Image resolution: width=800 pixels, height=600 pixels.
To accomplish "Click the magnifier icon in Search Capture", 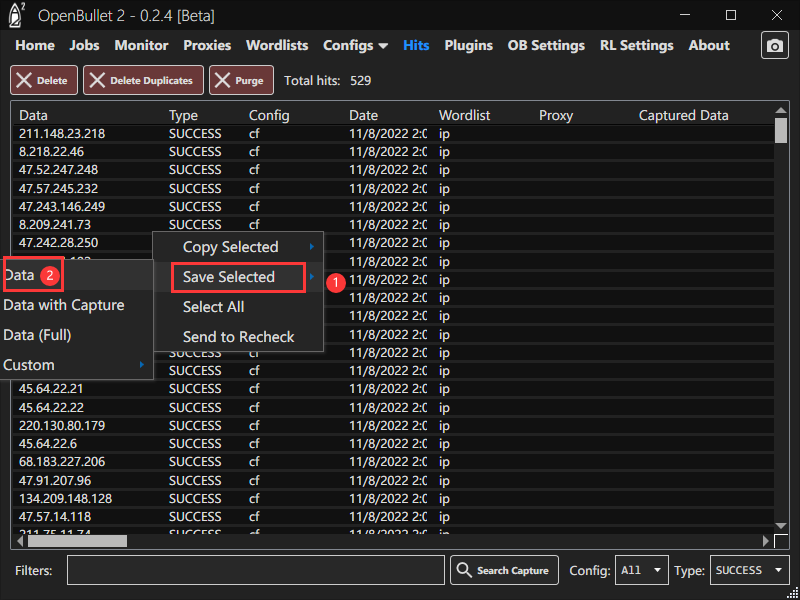I will (x=464, y=570).
